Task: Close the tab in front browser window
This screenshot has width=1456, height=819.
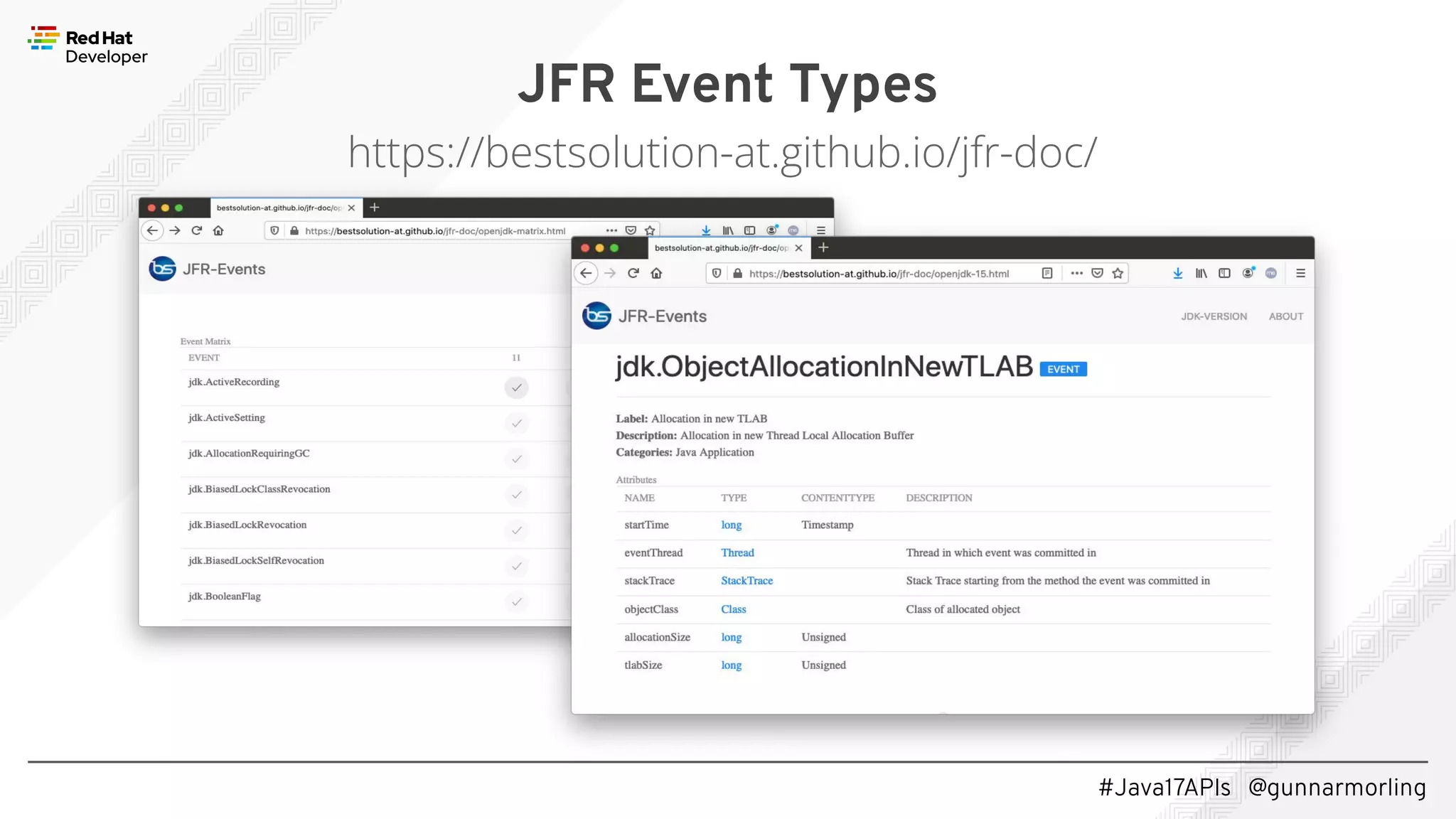Action: 799,248
